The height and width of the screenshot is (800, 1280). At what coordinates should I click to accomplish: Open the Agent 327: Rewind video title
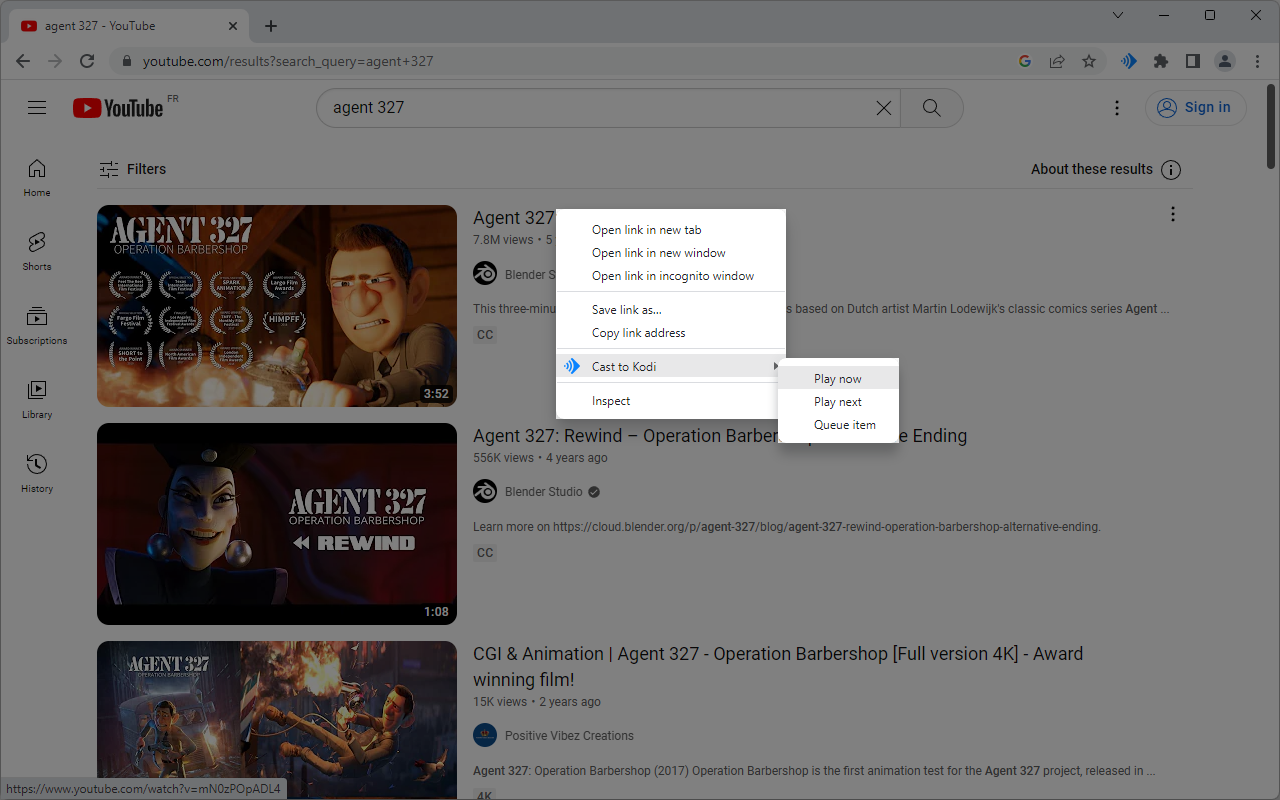click(720, 436)
